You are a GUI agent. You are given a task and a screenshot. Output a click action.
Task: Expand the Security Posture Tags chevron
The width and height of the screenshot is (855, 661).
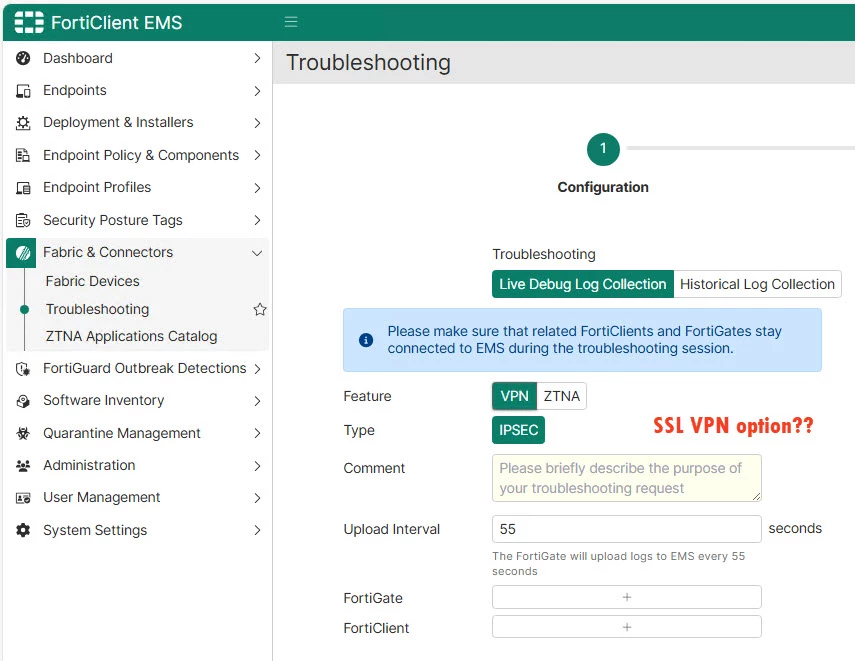(257, 220)
